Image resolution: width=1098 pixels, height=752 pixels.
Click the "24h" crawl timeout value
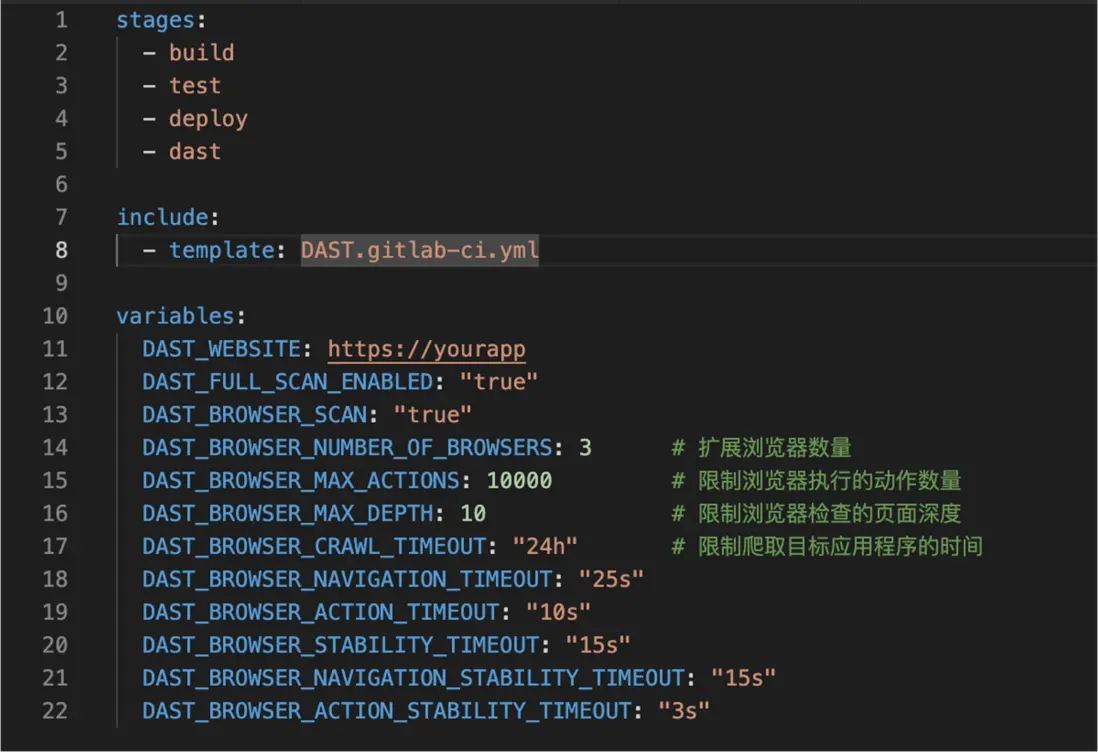pyautogui.click(x=545, y=546)
